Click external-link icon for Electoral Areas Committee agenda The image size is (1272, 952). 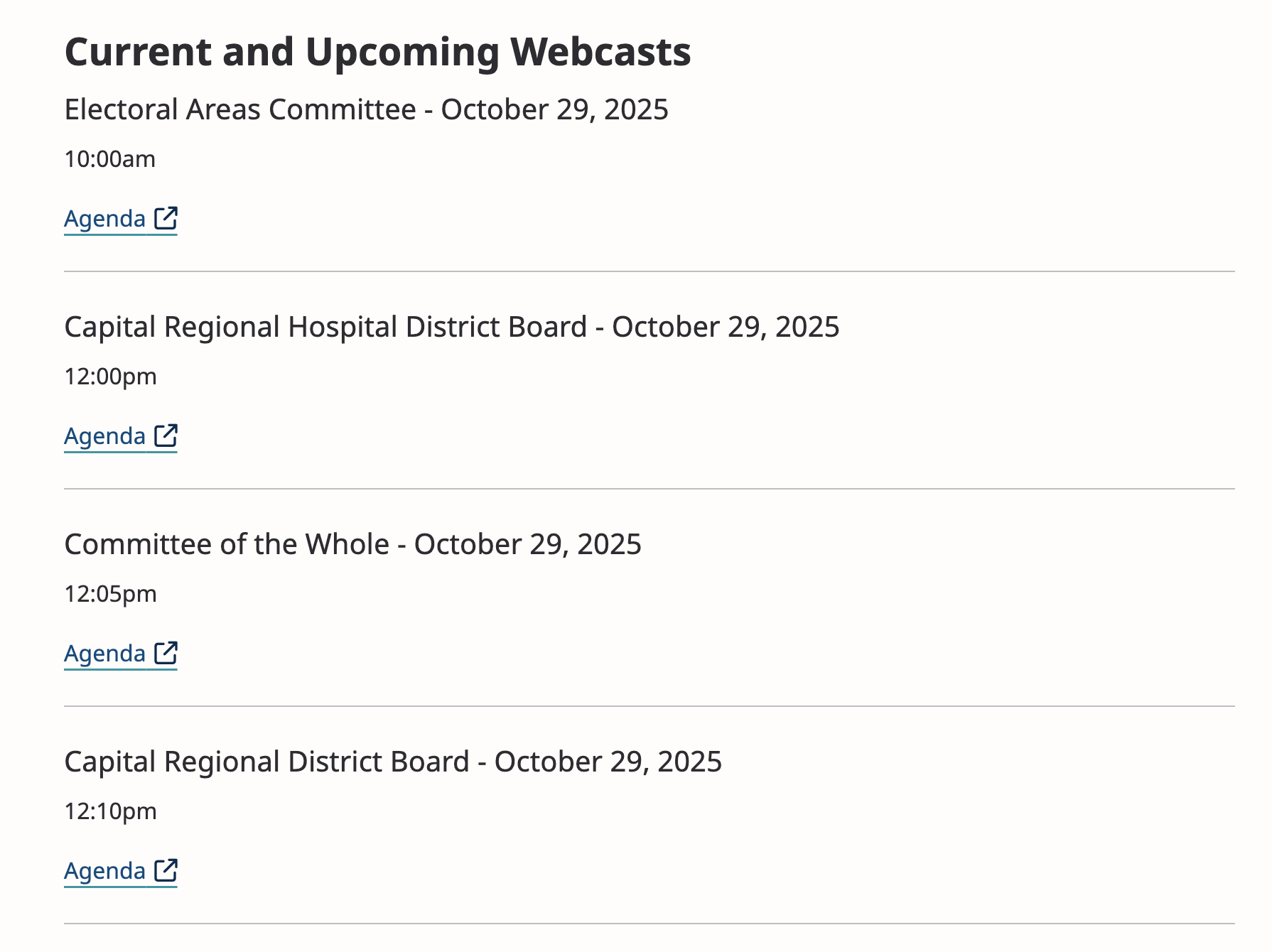pos(166,218)
